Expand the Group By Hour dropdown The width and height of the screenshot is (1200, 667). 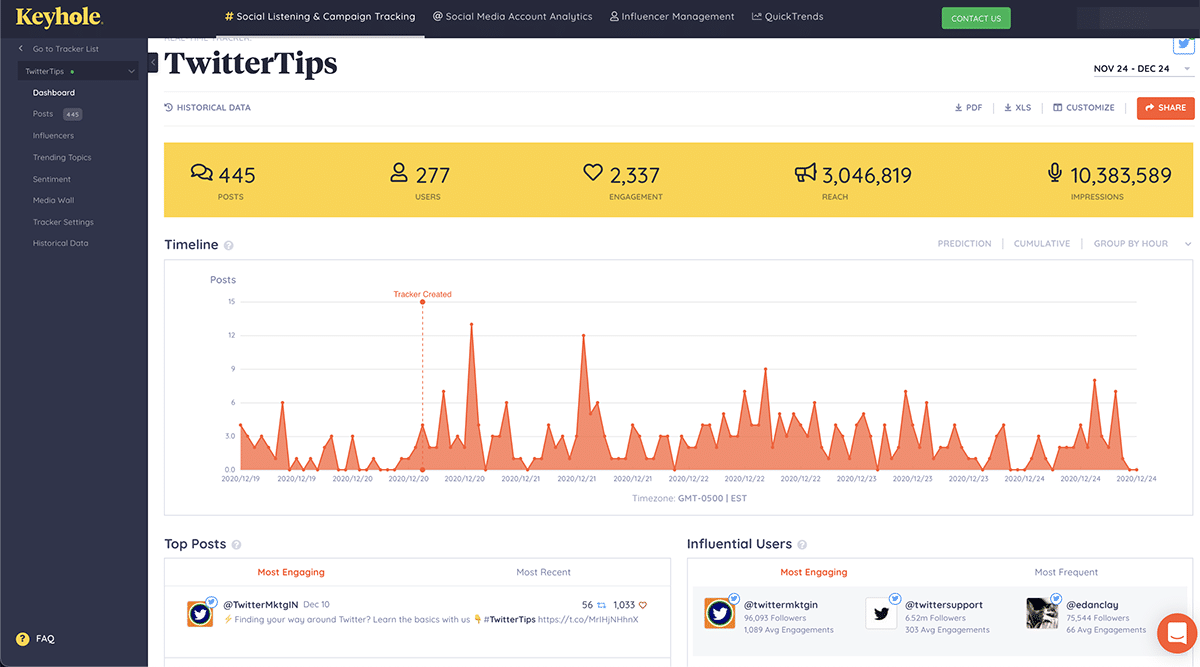pos(1142,244)
